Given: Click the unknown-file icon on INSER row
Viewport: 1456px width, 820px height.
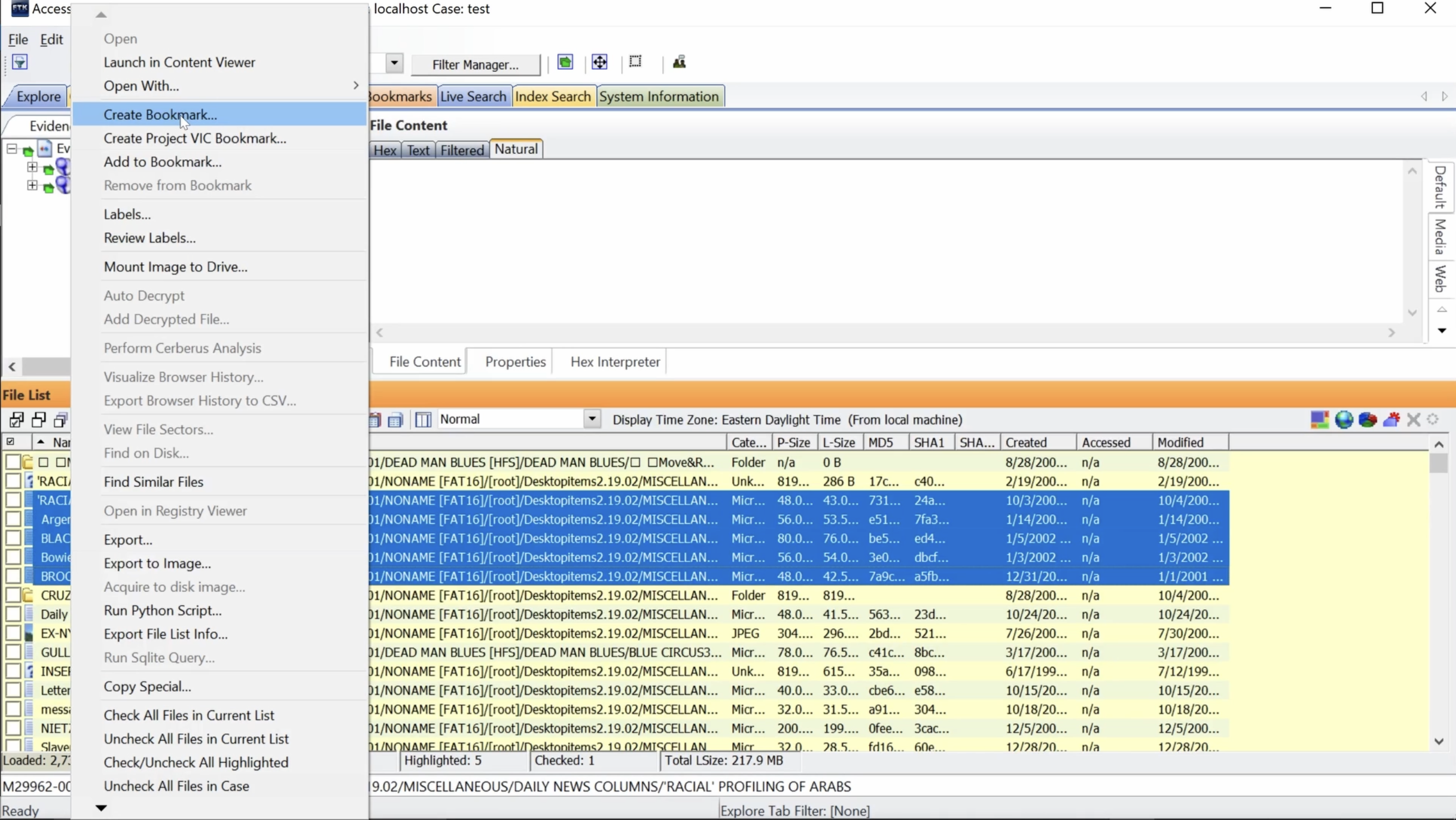Looking at the screenshot, I should (x=28, y=671).
